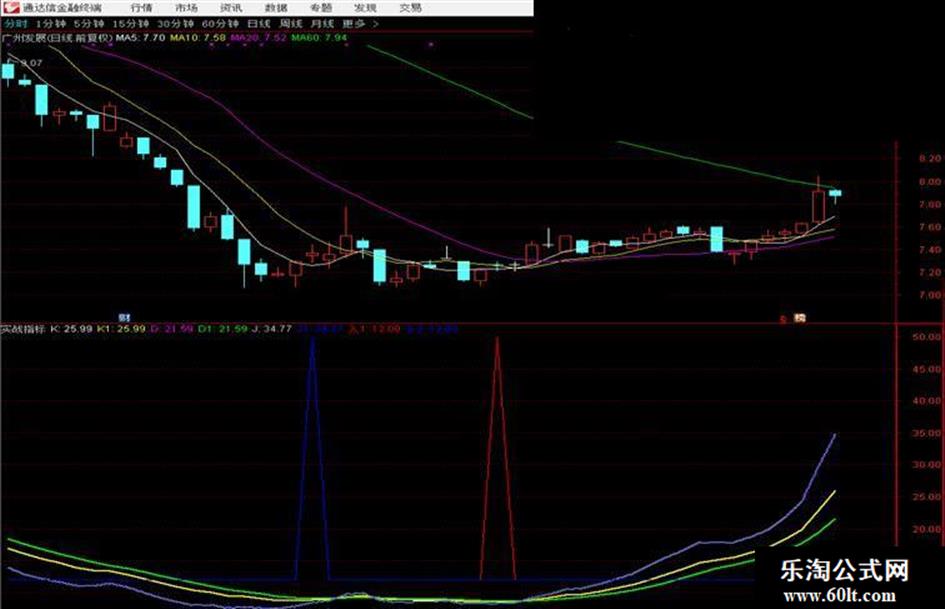Click the MA20: 7.52 label
Viewport: 945px width, 609px height.
click(x=259, y=37)
